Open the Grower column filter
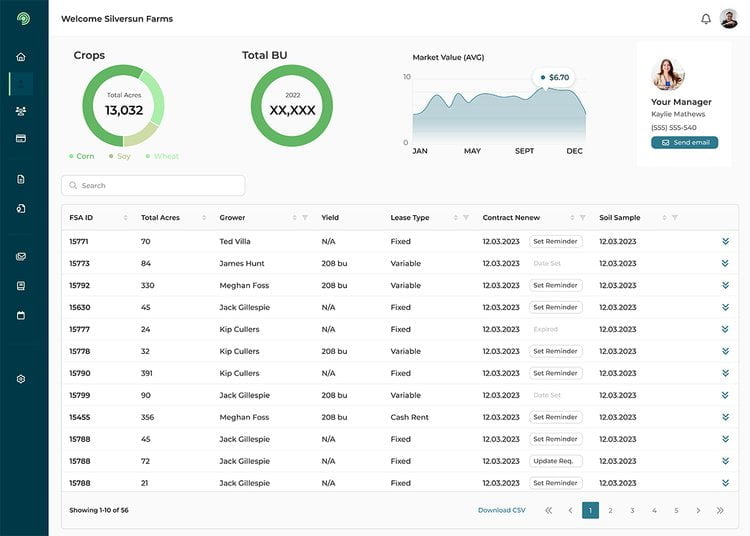This screenshot has width=750, height=536. [x=305, y=218]
